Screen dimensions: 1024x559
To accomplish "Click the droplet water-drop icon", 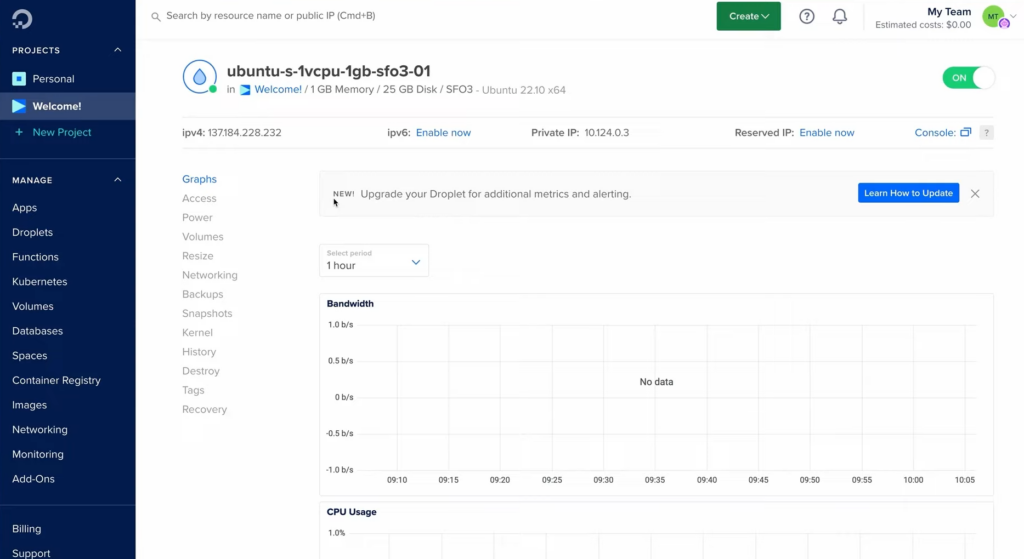I will click(200, 76).
